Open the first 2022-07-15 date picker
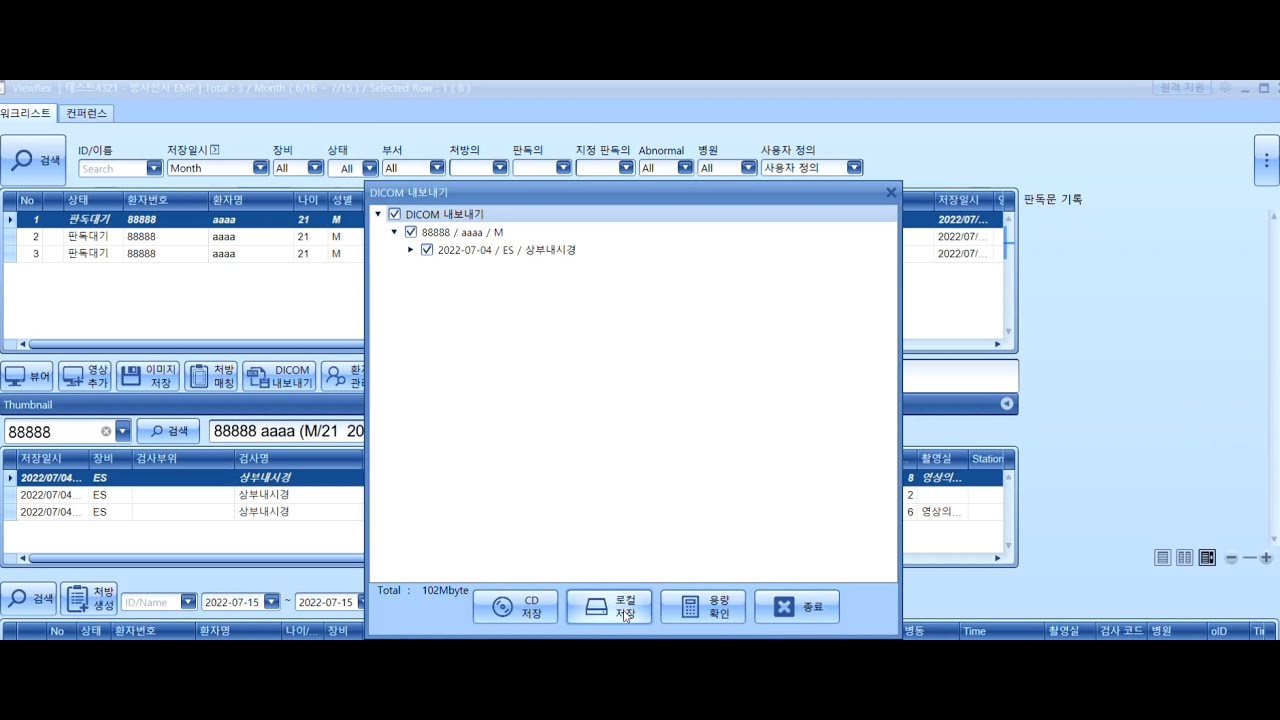Viewport: 1280px width, 720px height. (272, 602)
